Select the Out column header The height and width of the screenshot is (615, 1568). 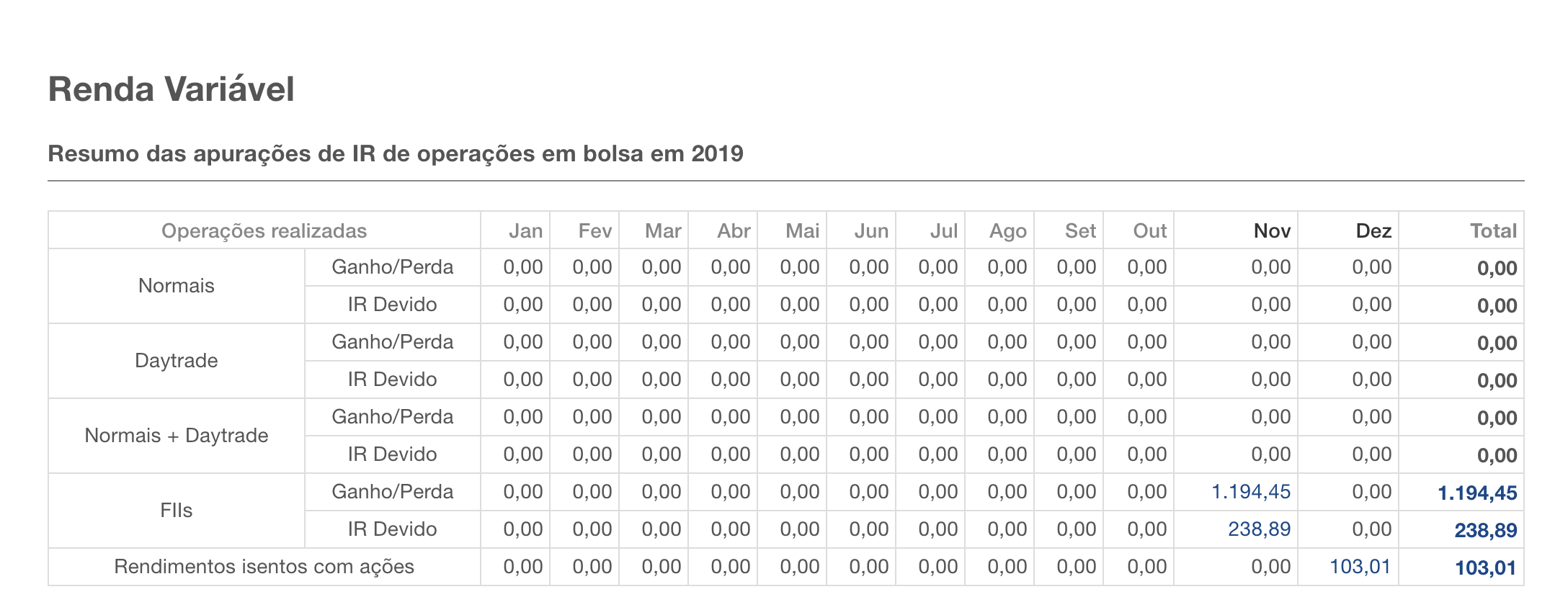click(1149, 231)
